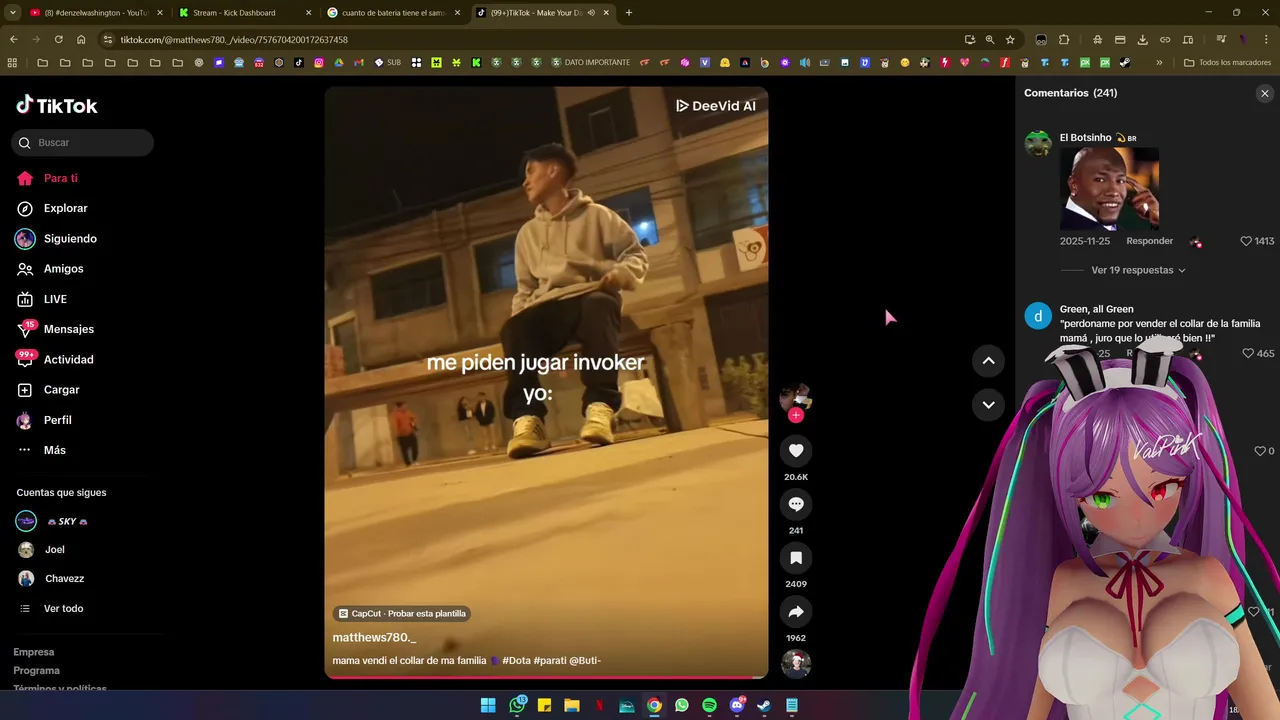
Task: Open Discord from the taskbar
Action: pyautogui.click(x=737, y=705)
